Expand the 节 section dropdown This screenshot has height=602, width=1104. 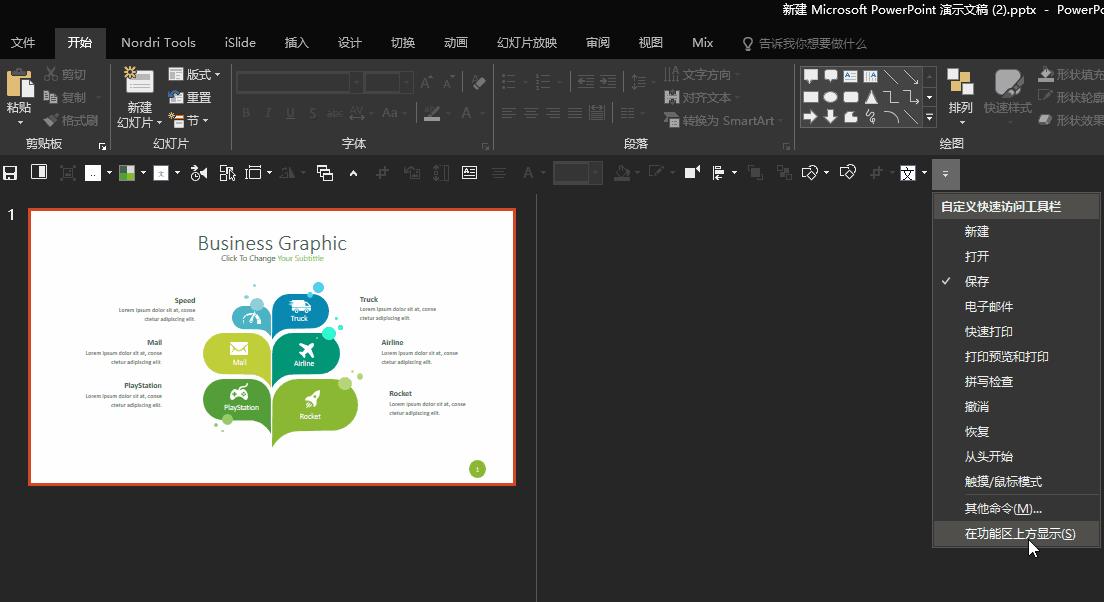pyautogui.click(x=189, y=121)
